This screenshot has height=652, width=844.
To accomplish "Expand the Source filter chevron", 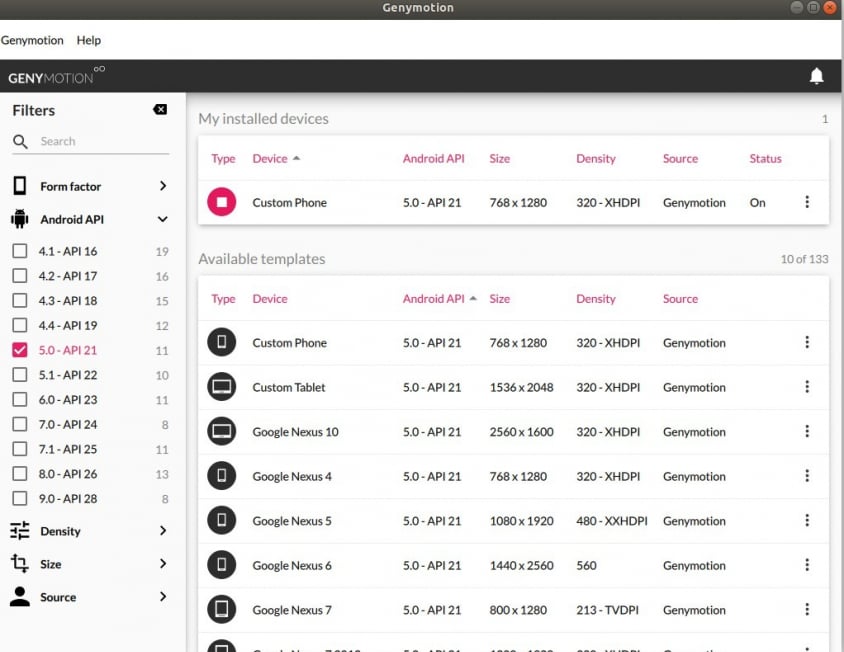I will pyautogui.click(x=163, y=597).
